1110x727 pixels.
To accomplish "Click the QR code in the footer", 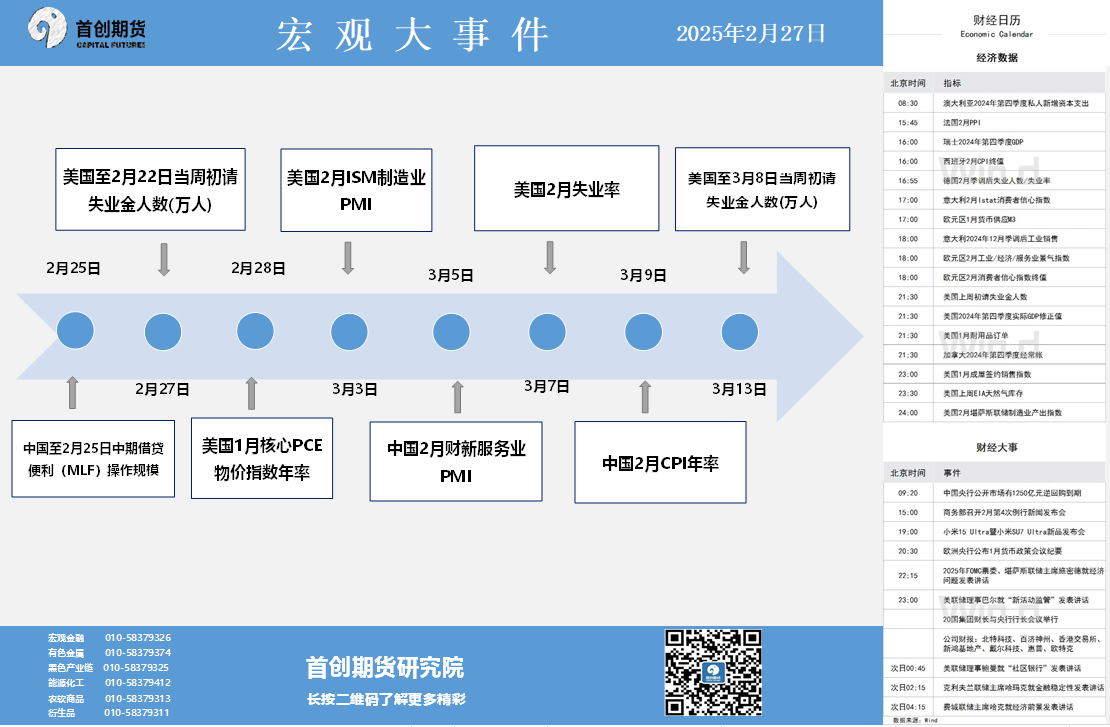I will coord(713,672).
